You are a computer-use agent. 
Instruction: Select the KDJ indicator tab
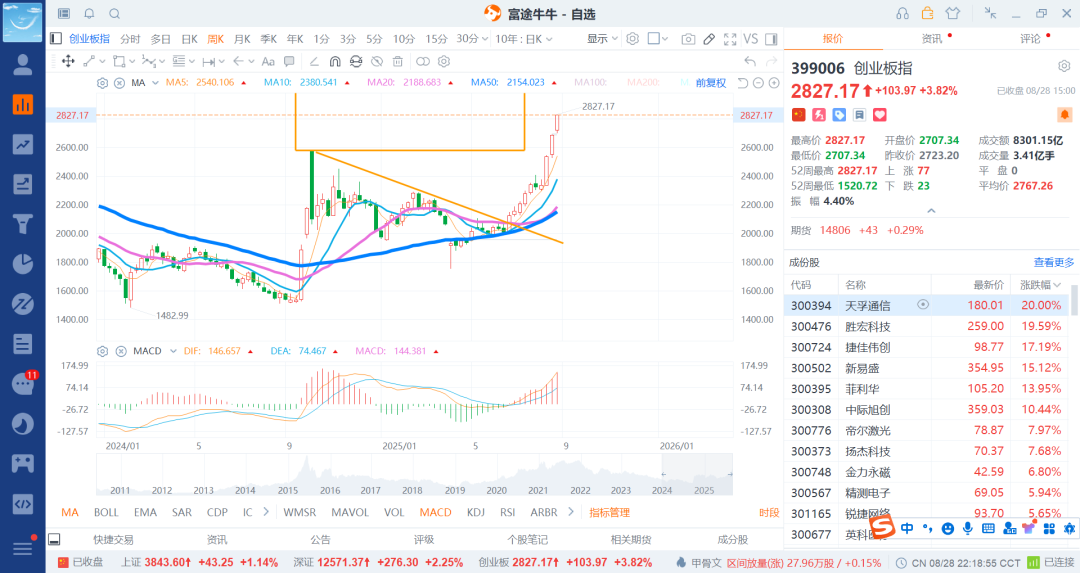[476, 512]
